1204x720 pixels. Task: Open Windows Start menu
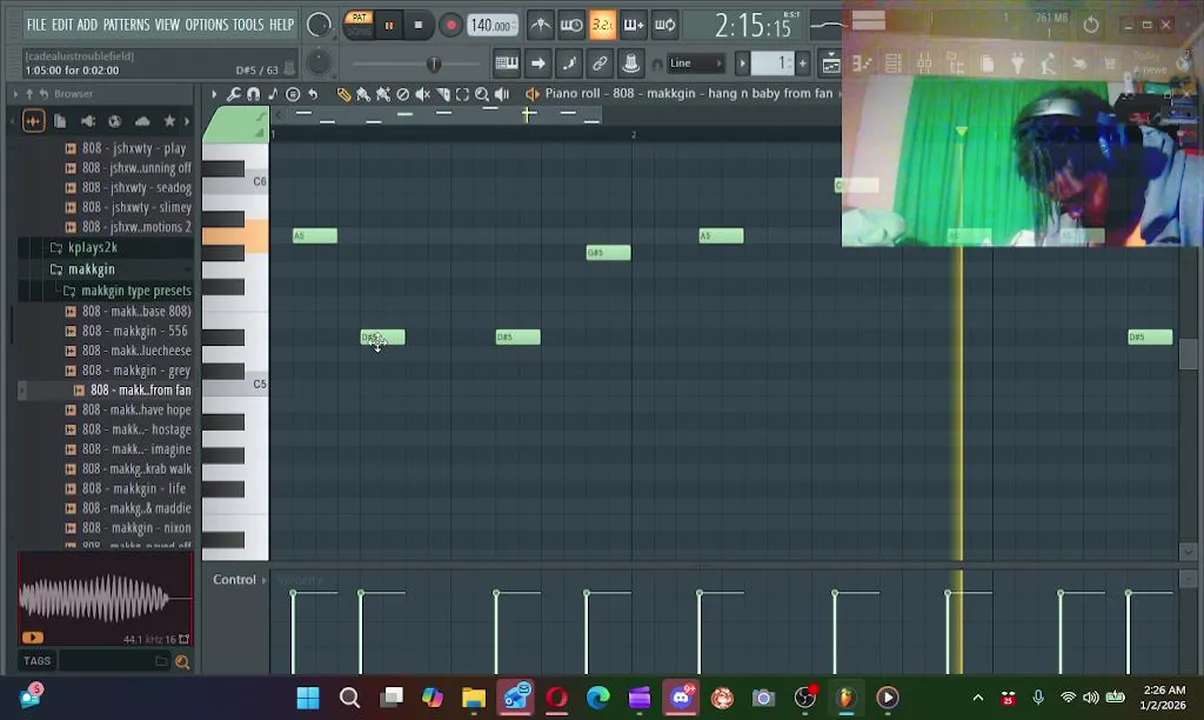[308, 697]
